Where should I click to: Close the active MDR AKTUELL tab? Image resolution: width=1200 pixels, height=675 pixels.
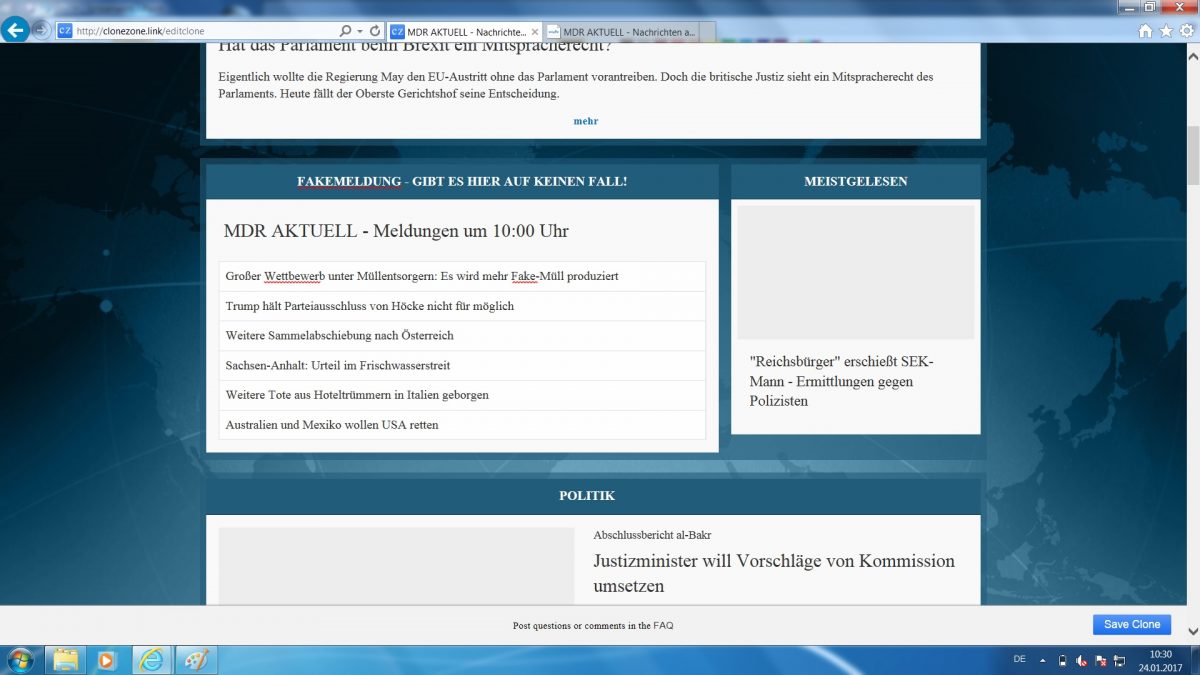click(535, 32)
